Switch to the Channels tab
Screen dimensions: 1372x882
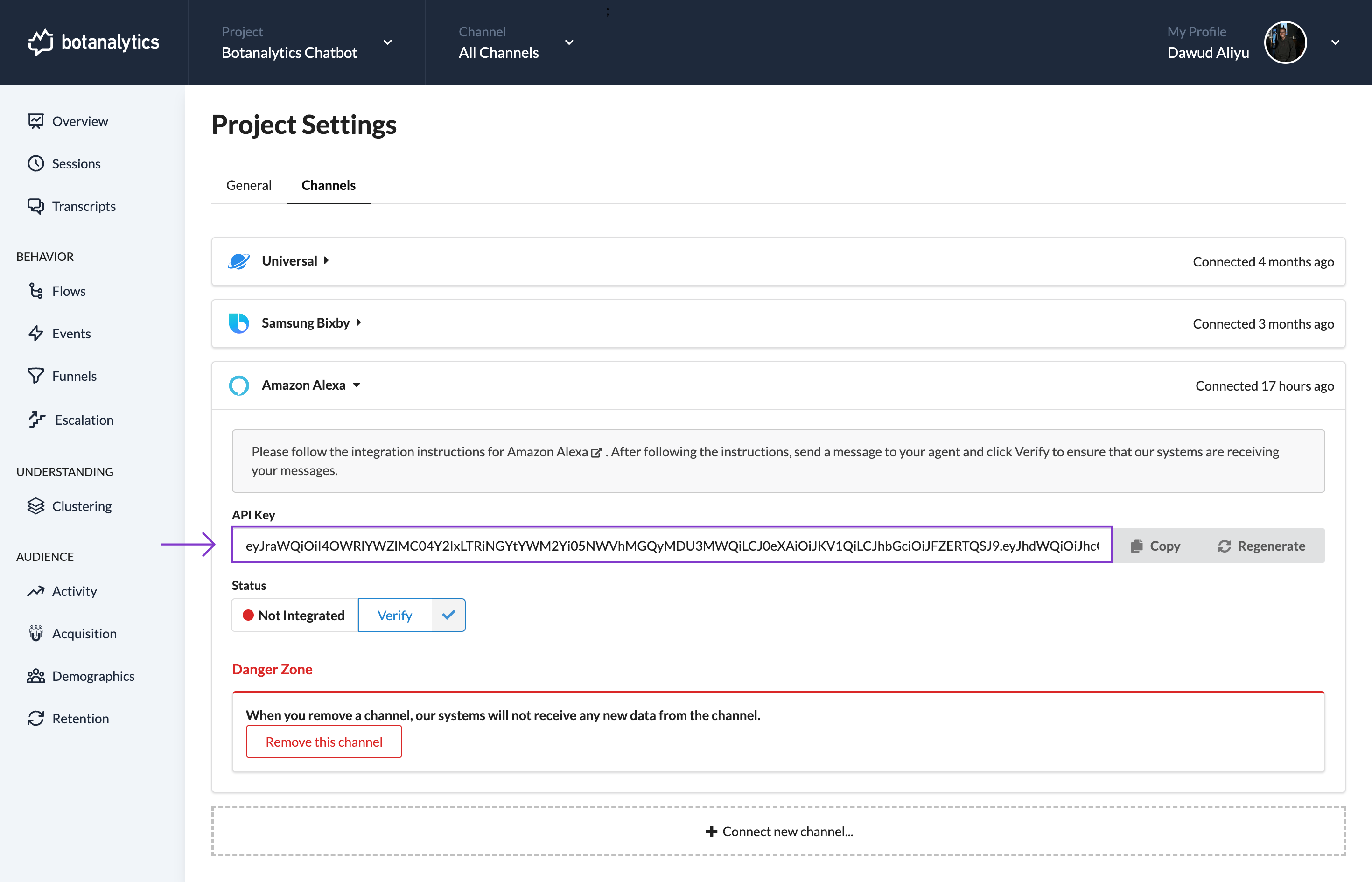point(328,185)
